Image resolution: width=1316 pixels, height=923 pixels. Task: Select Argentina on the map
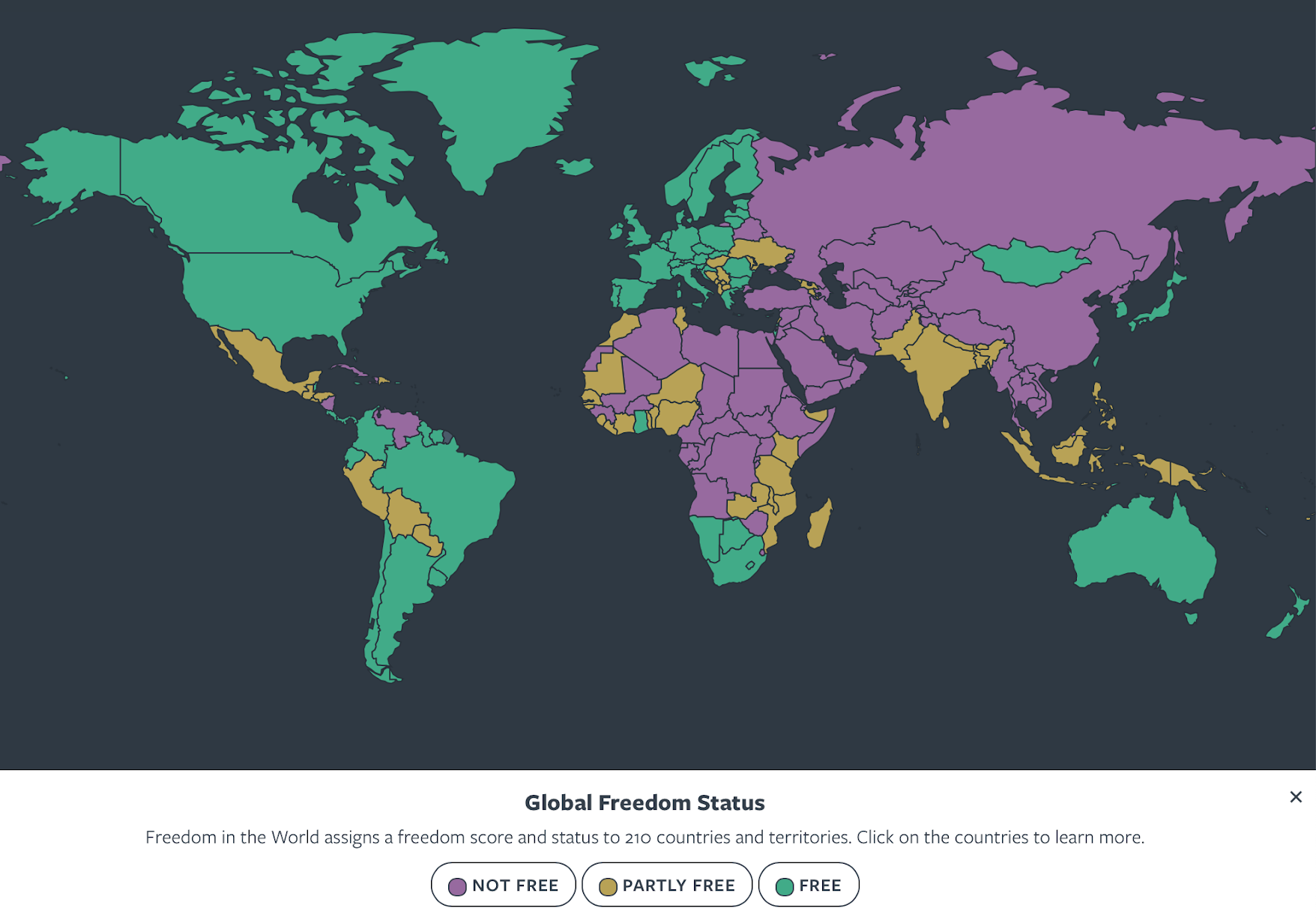(x=397, y=592)
